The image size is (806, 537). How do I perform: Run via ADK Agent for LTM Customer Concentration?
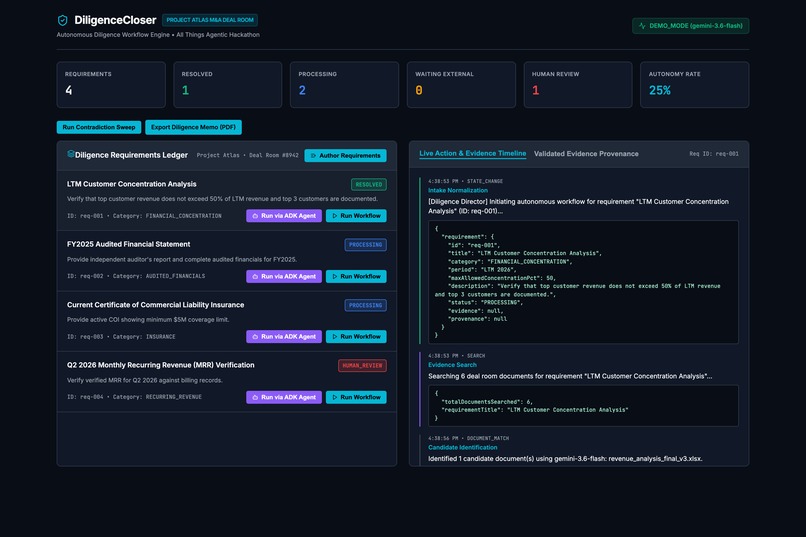[x=284, y=216]
